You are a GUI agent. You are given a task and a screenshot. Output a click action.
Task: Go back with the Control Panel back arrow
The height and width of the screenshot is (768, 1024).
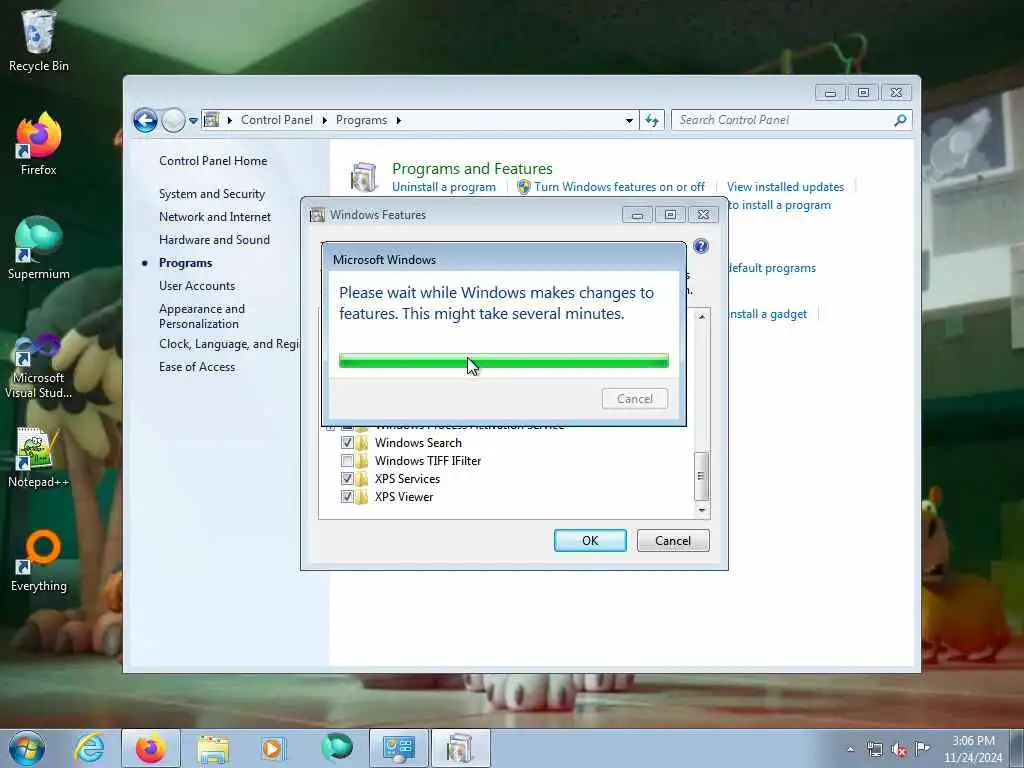tap(146, 120)
